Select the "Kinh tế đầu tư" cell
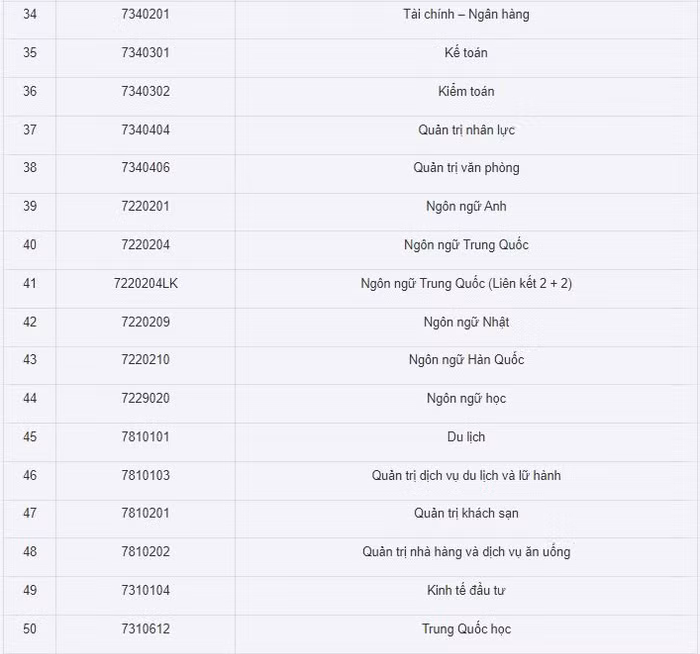Viewport: 700px width, 654px height. 466,590
